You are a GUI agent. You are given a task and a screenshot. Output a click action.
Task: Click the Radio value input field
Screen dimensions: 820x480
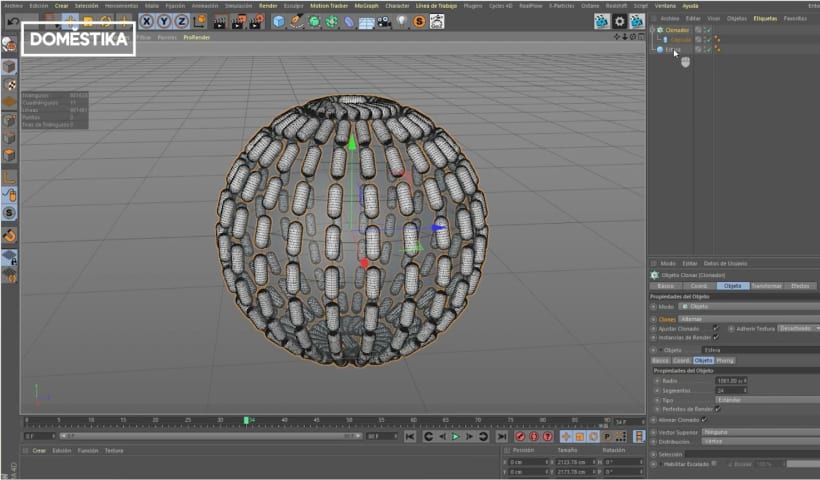pyautogui.click(x=729, y=381)
